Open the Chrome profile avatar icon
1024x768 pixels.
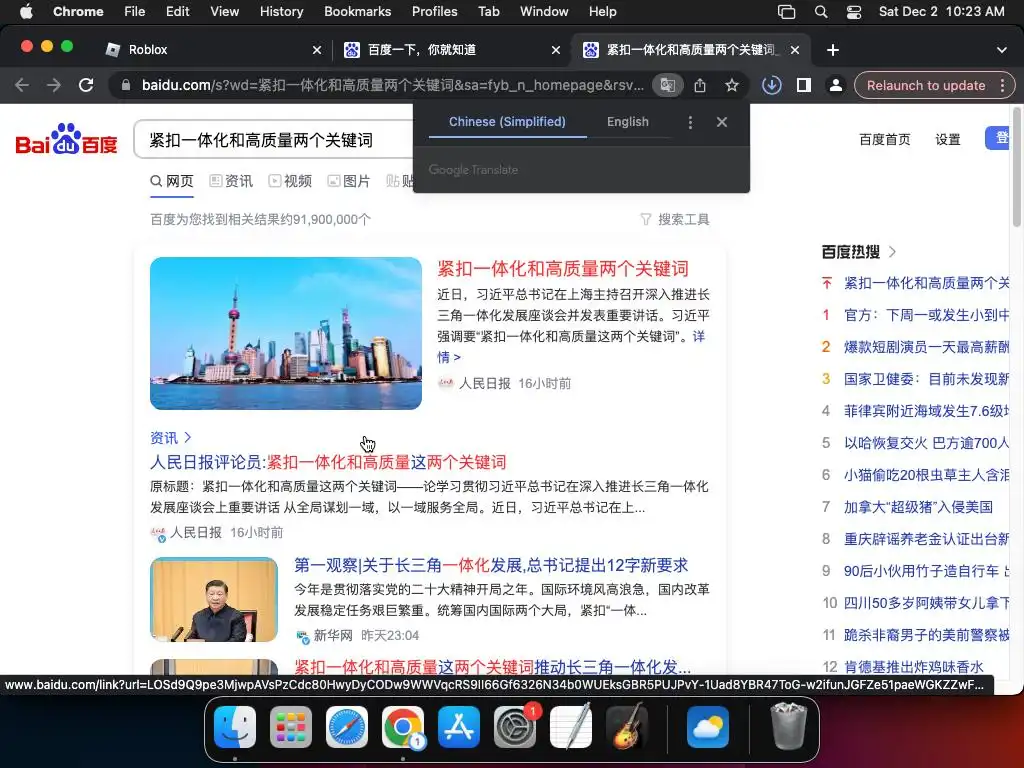tap(835, 85)
